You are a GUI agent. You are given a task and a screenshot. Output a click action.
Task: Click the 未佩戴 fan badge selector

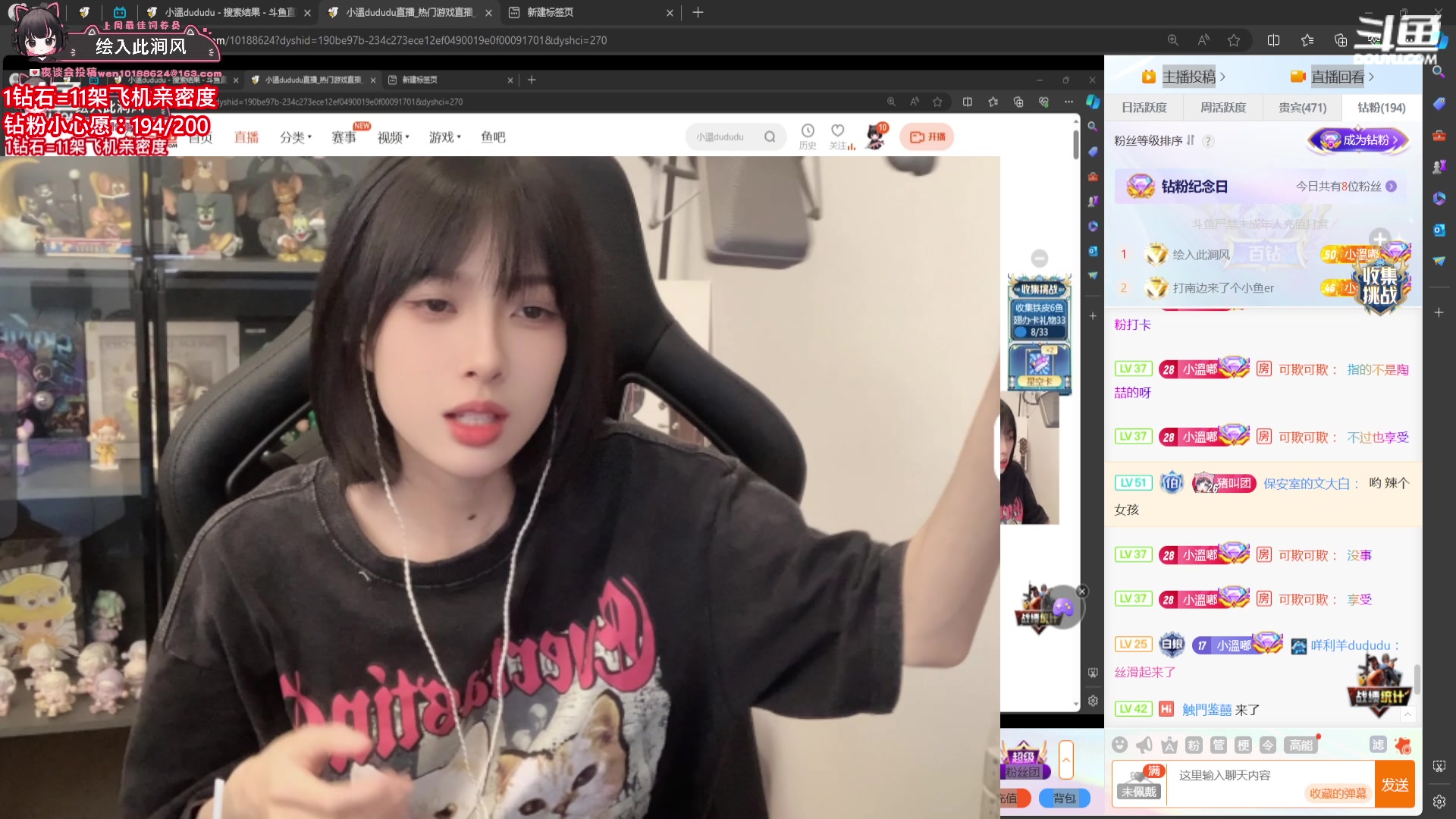pyautogui.click(x=1140, y=783)
